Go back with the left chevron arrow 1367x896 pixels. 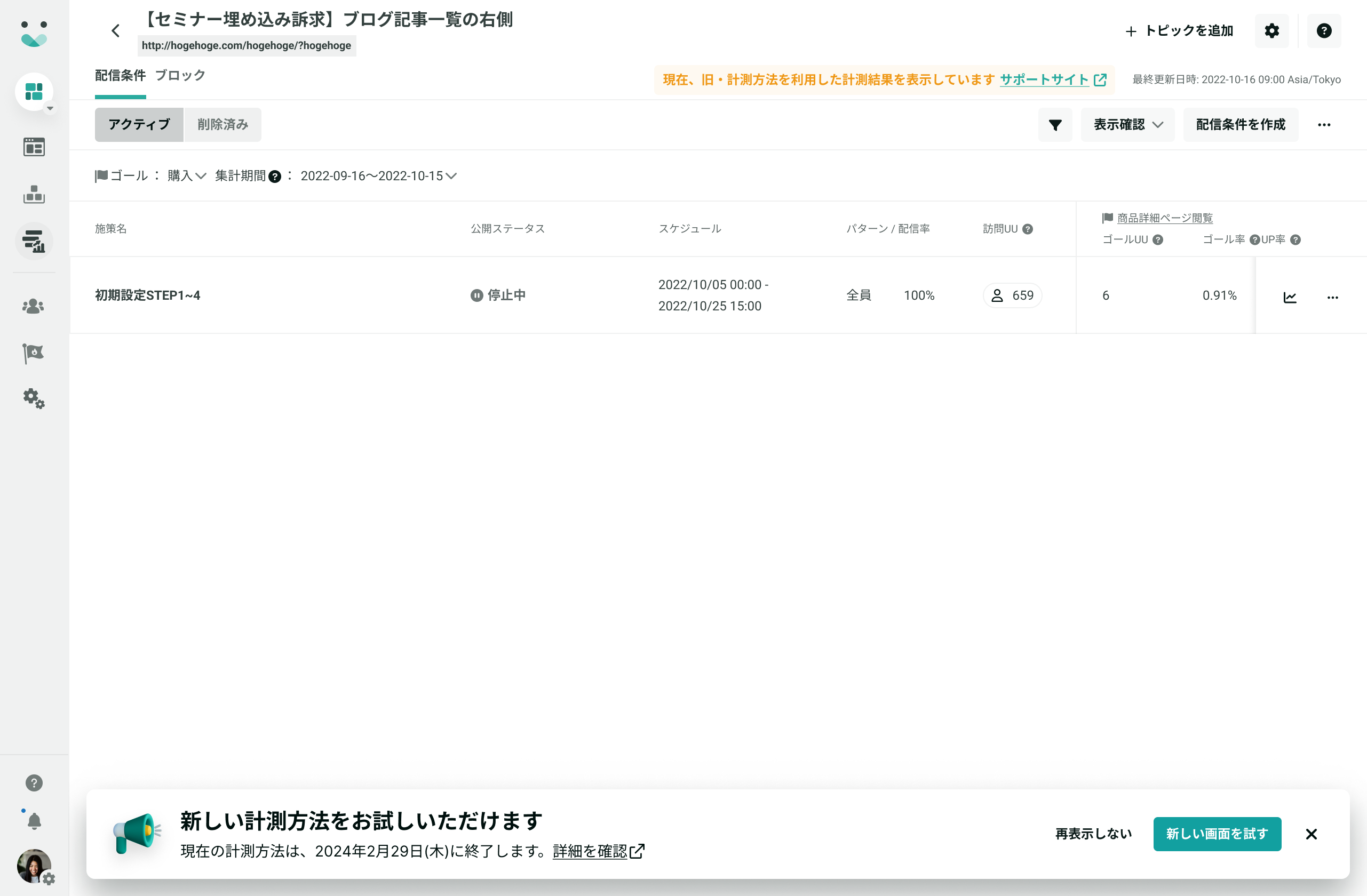click(116, 31)
